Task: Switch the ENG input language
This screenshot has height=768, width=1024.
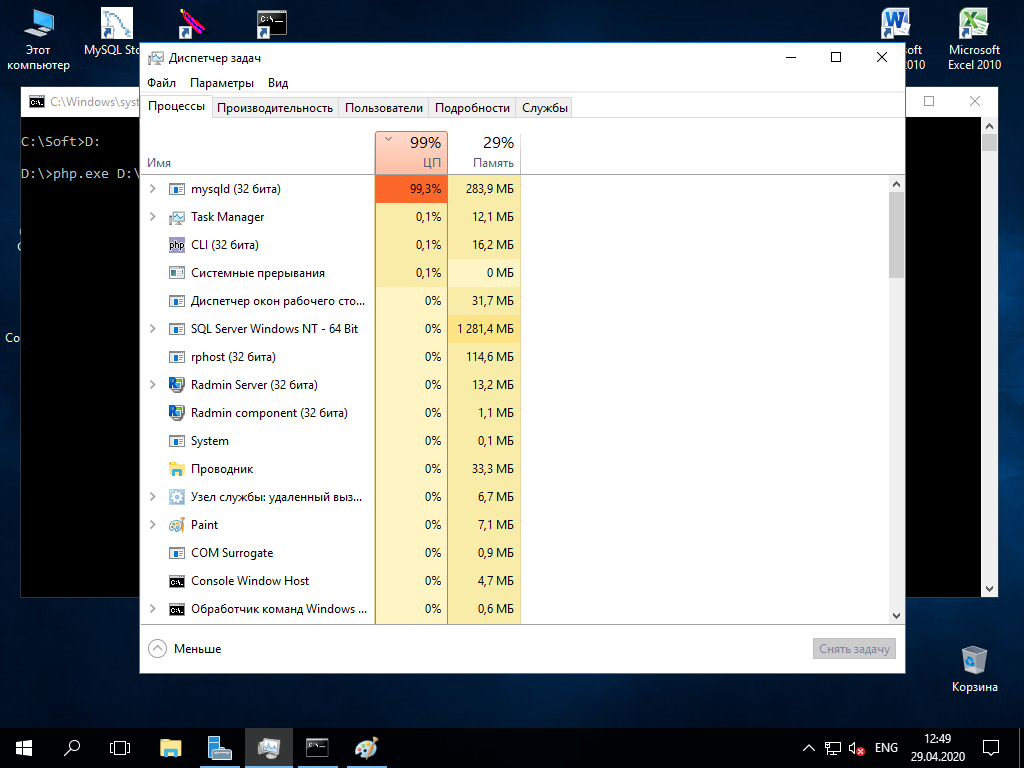Action: tap(886, 748)
